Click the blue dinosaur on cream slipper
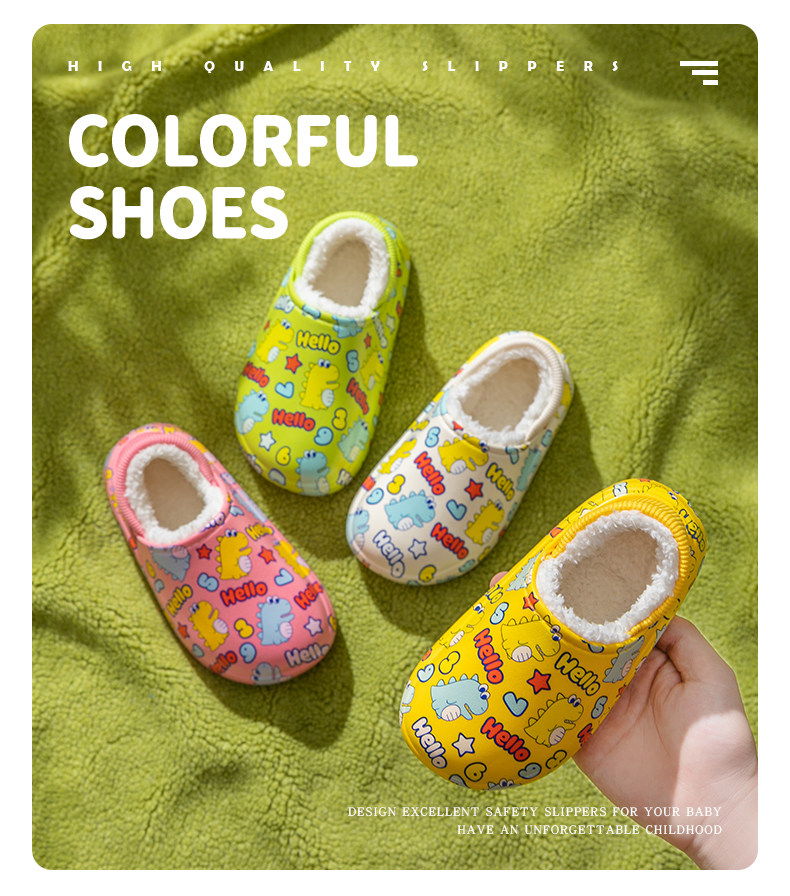Screen dimensions: 790x896 click(x=409, y=510)
